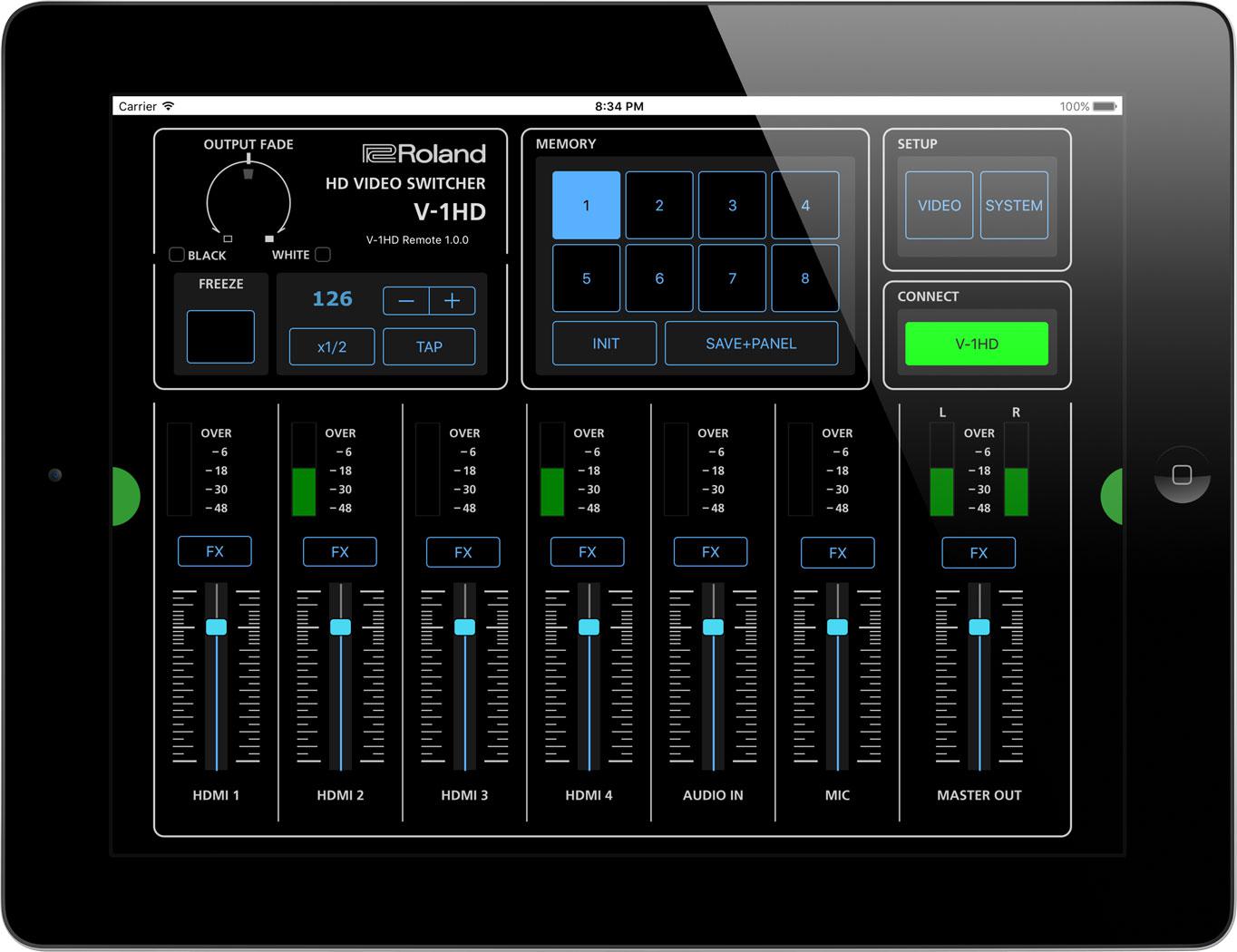Click the HDMI 4 level meter
Viewport: 1237px width, 952px height.
(551, 469)
